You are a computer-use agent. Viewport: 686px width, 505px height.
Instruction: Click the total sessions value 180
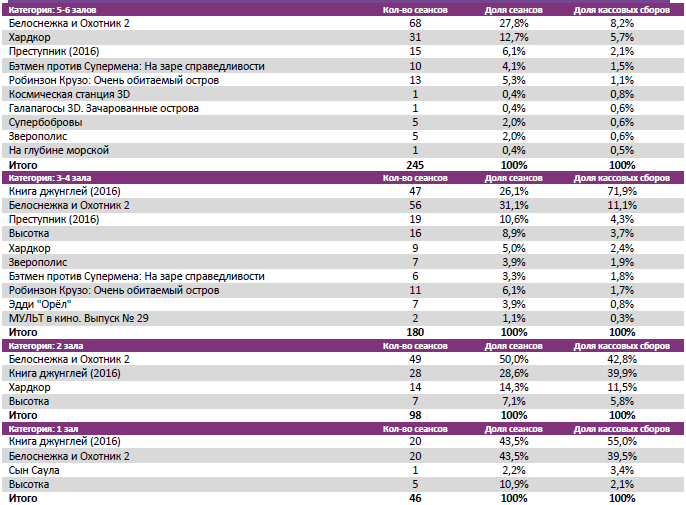coord(416,331)
